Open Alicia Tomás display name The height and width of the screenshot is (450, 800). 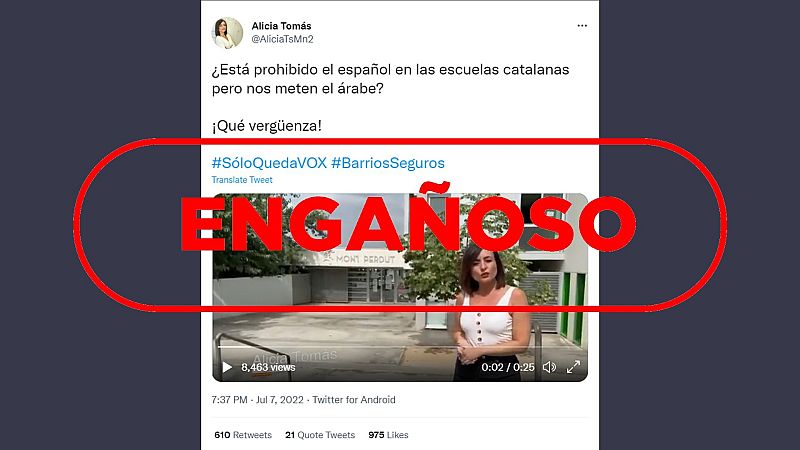tap(281, 26)
